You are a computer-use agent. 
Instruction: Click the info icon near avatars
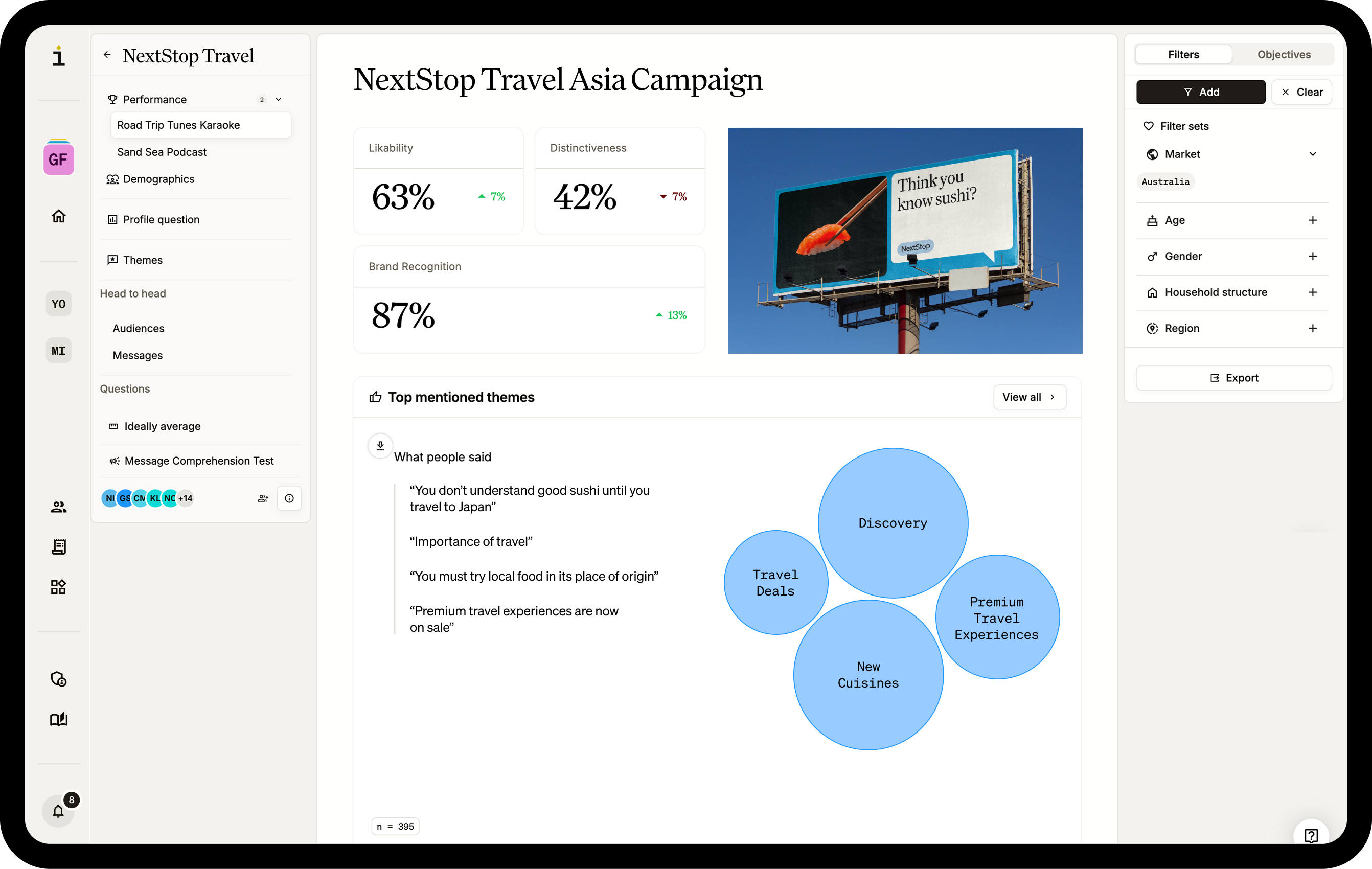289,498
